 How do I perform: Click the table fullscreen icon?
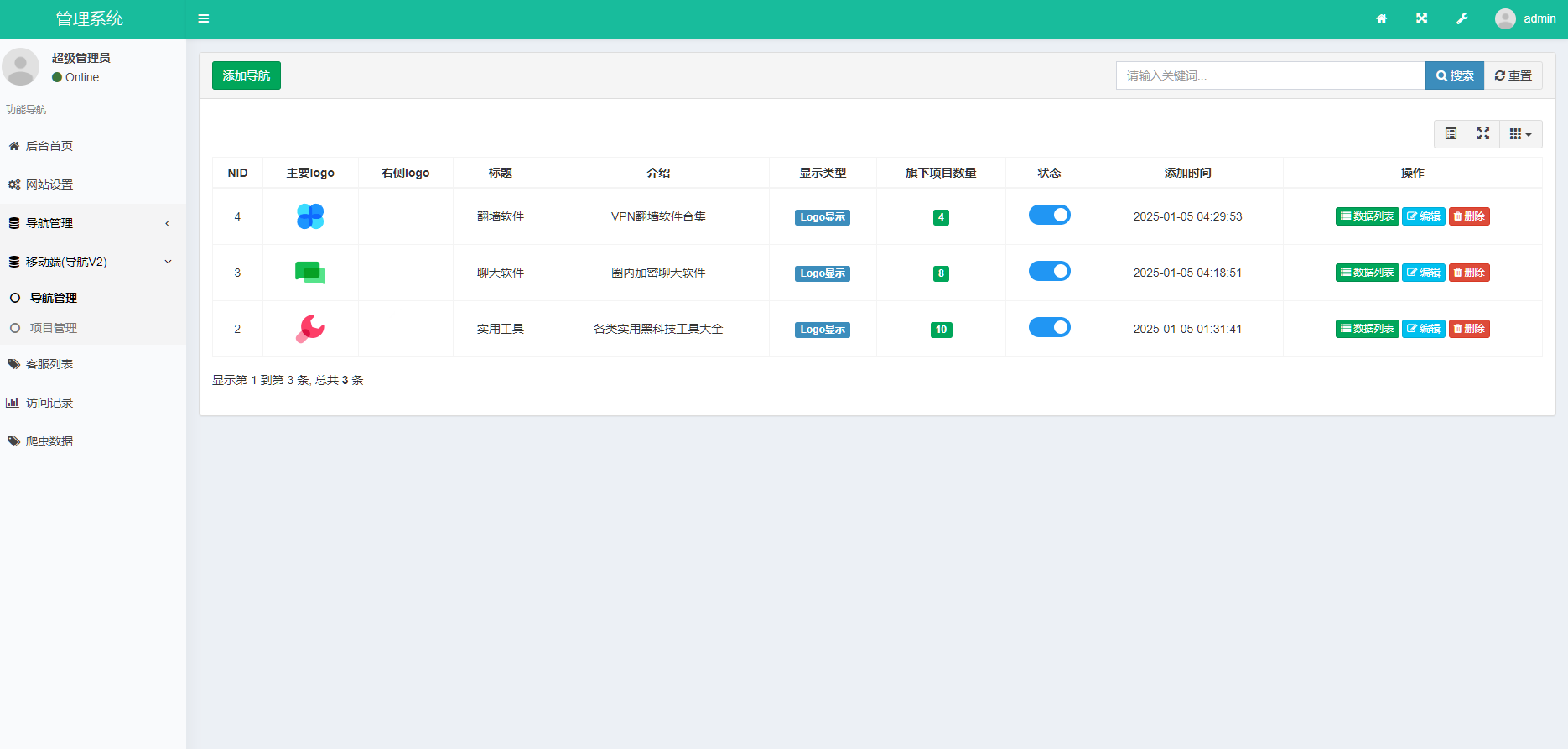(1482, 134)
